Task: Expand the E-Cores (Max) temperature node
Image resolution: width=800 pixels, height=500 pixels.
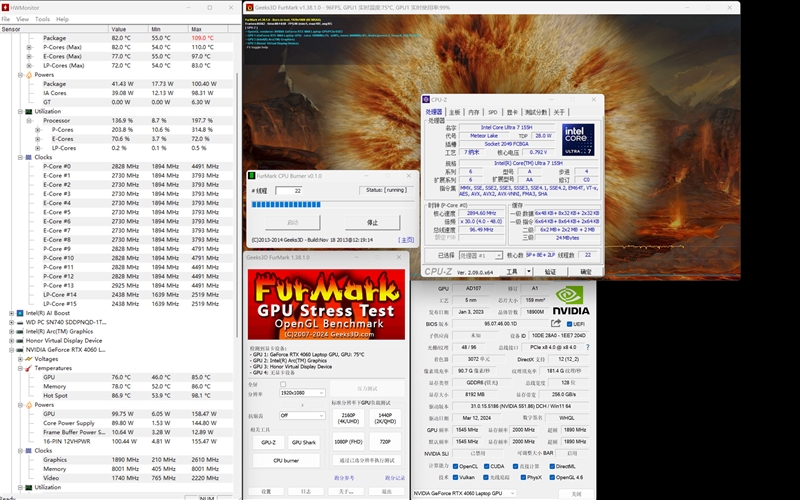Action: [29, 56]
